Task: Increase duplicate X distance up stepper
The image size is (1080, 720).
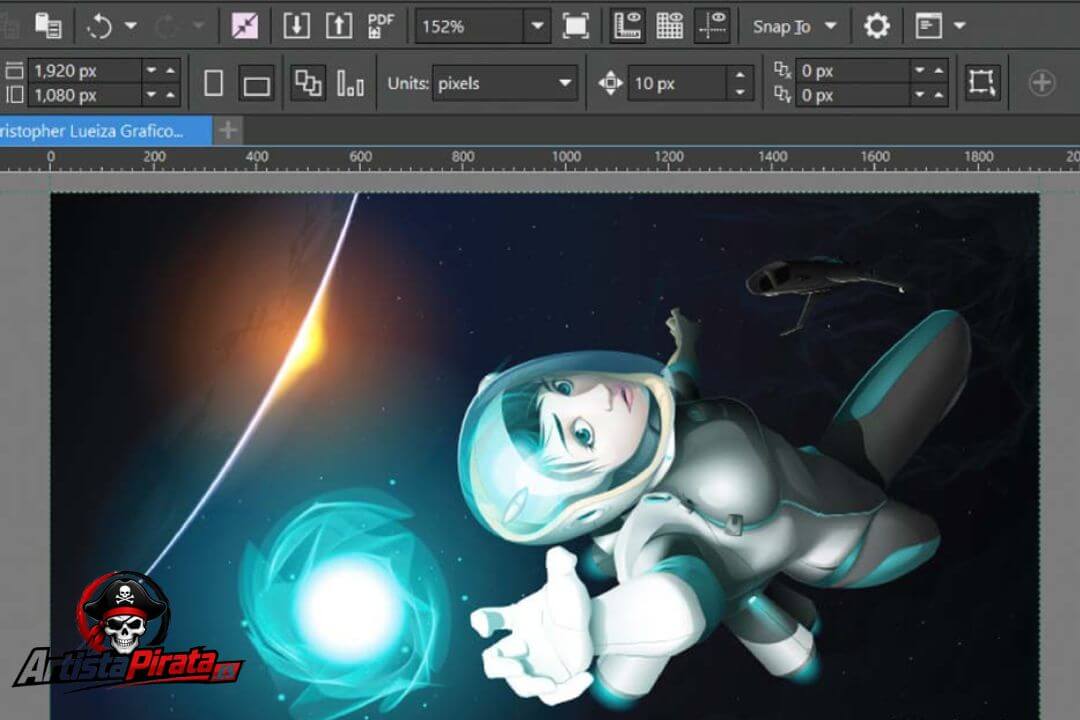Action: click(938, 70)
